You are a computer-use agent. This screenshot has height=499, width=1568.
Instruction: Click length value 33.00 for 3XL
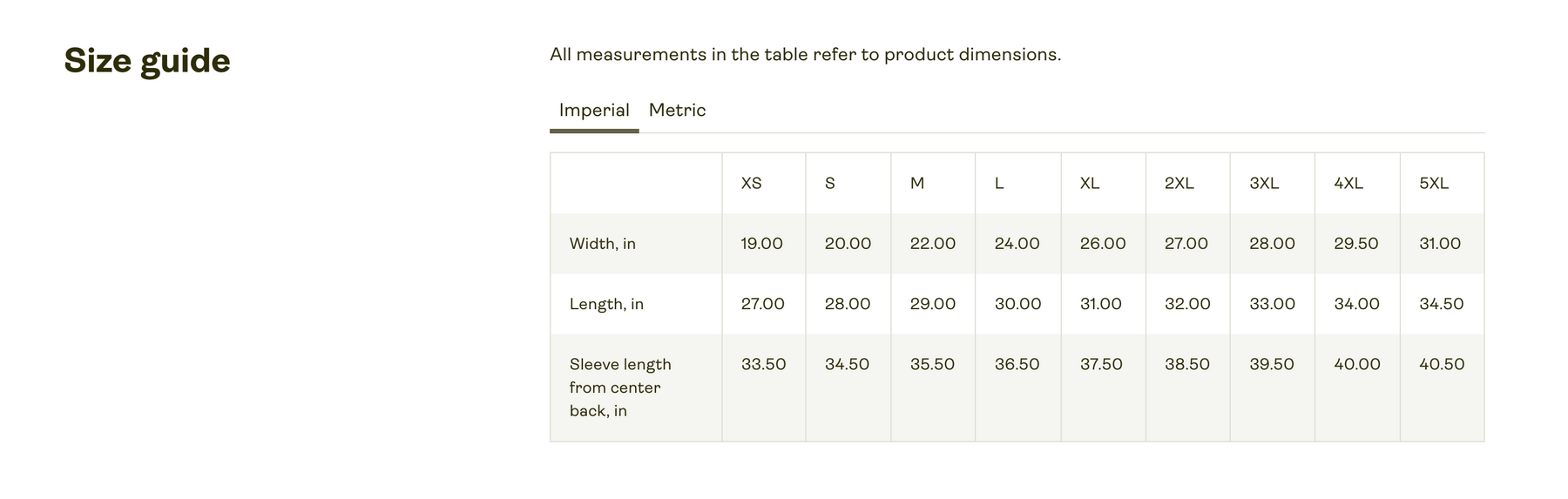1273,304
